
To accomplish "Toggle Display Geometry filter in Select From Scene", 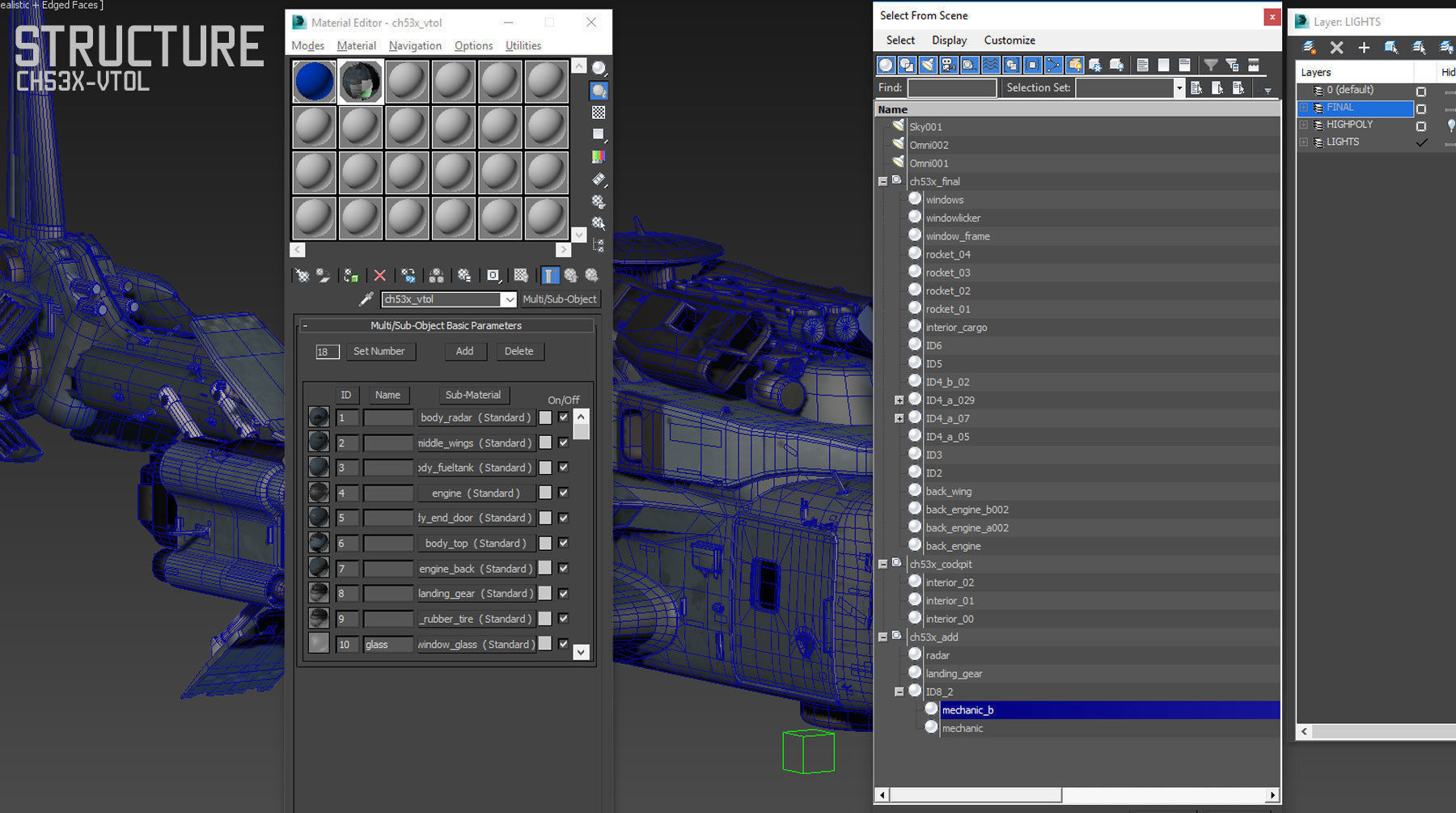I will click(x=886, y=65).
